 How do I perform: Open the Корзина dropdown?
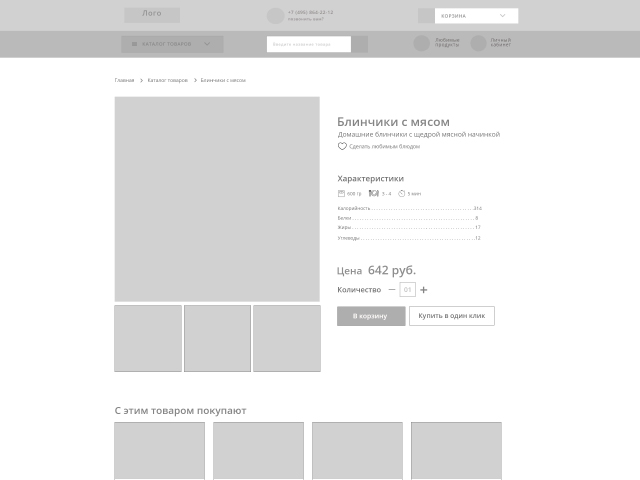(476, 16)
